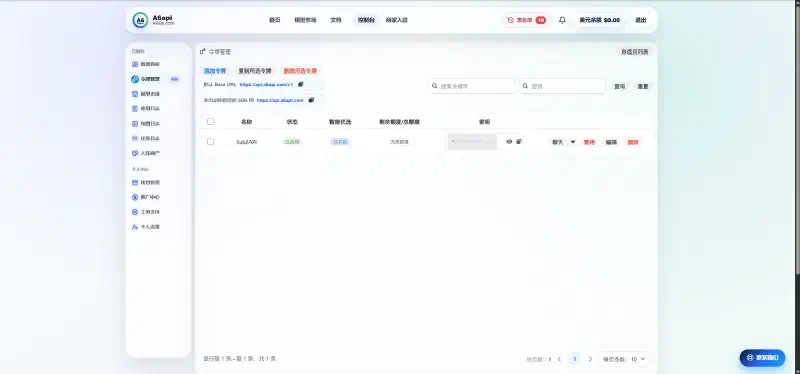800x374 pixels.
Task: Select page 1 in the pagination
Action: click(575, 359)
